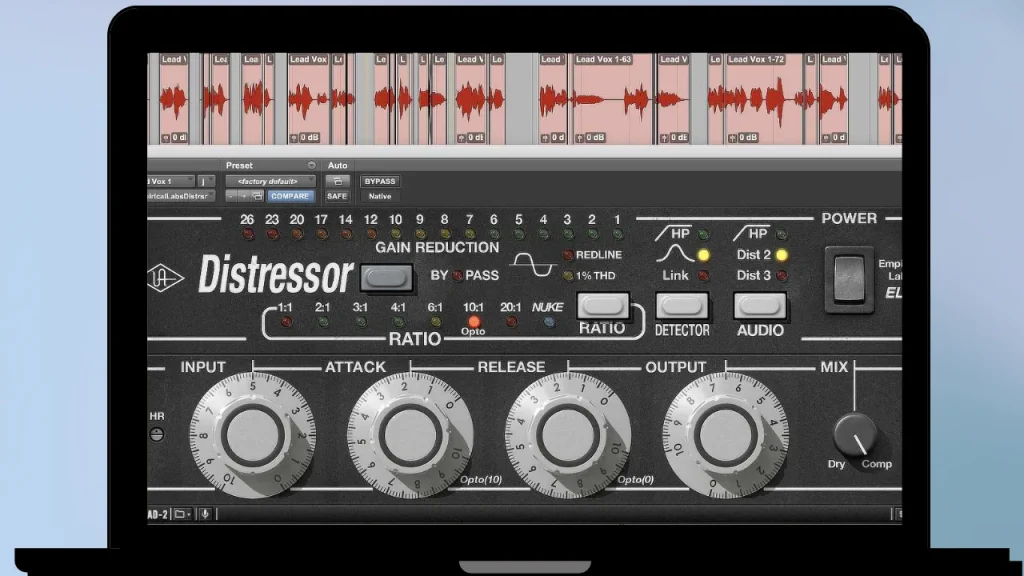The height and width of the screenshot is (576, 1024).
Task: Click the sine wave distortion icon
Action: 535,264
